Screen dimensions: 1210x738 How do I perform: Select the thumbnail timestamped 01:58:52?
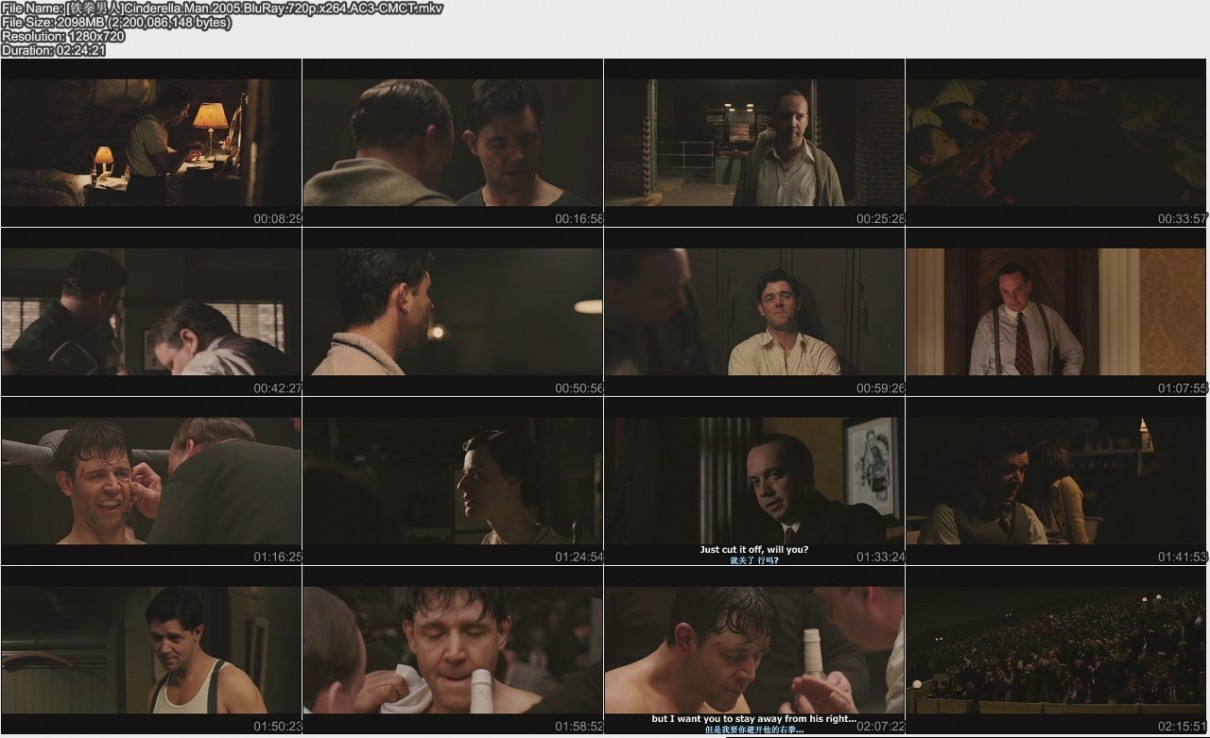pos(453,651)
